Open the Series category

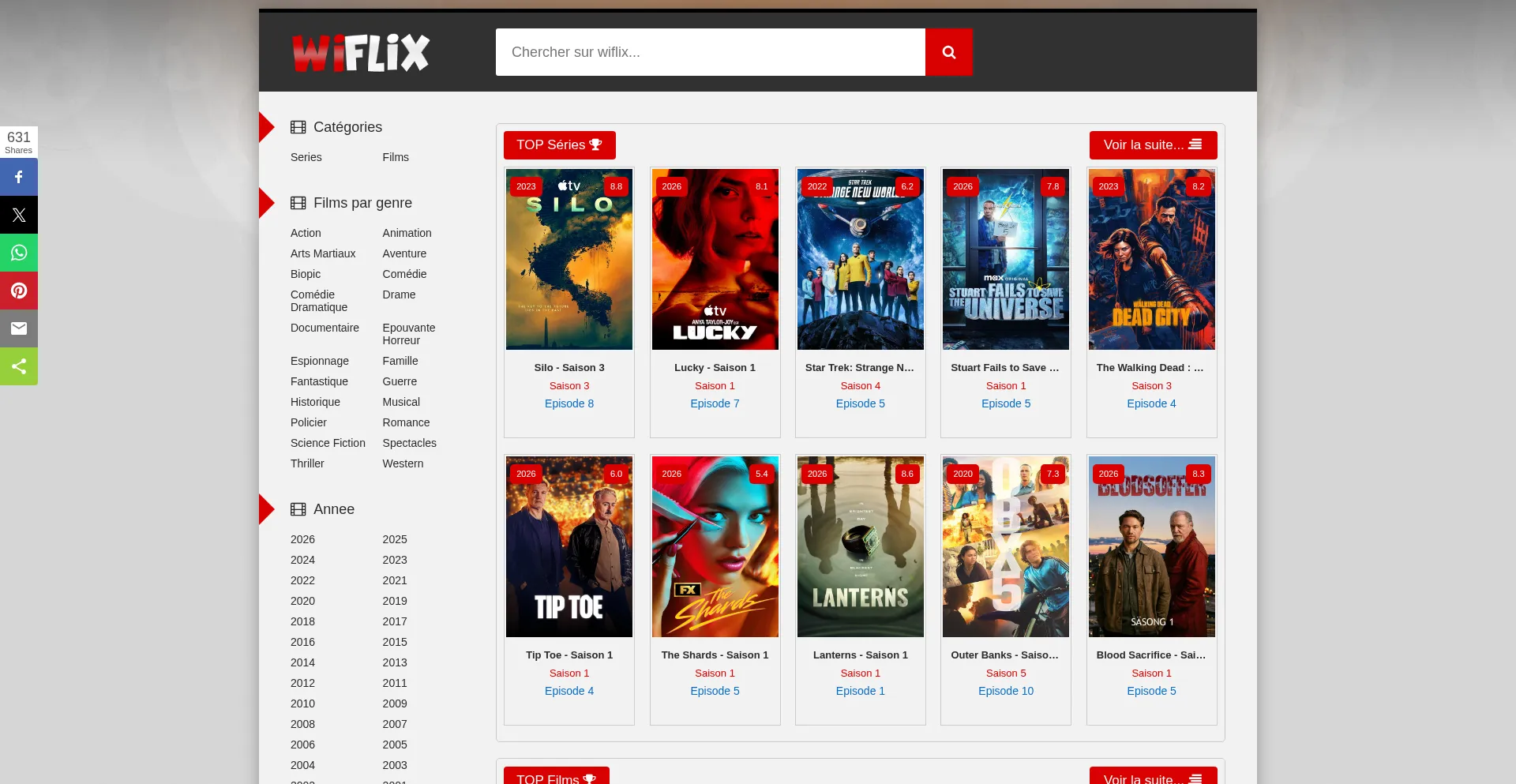(306, 157)
